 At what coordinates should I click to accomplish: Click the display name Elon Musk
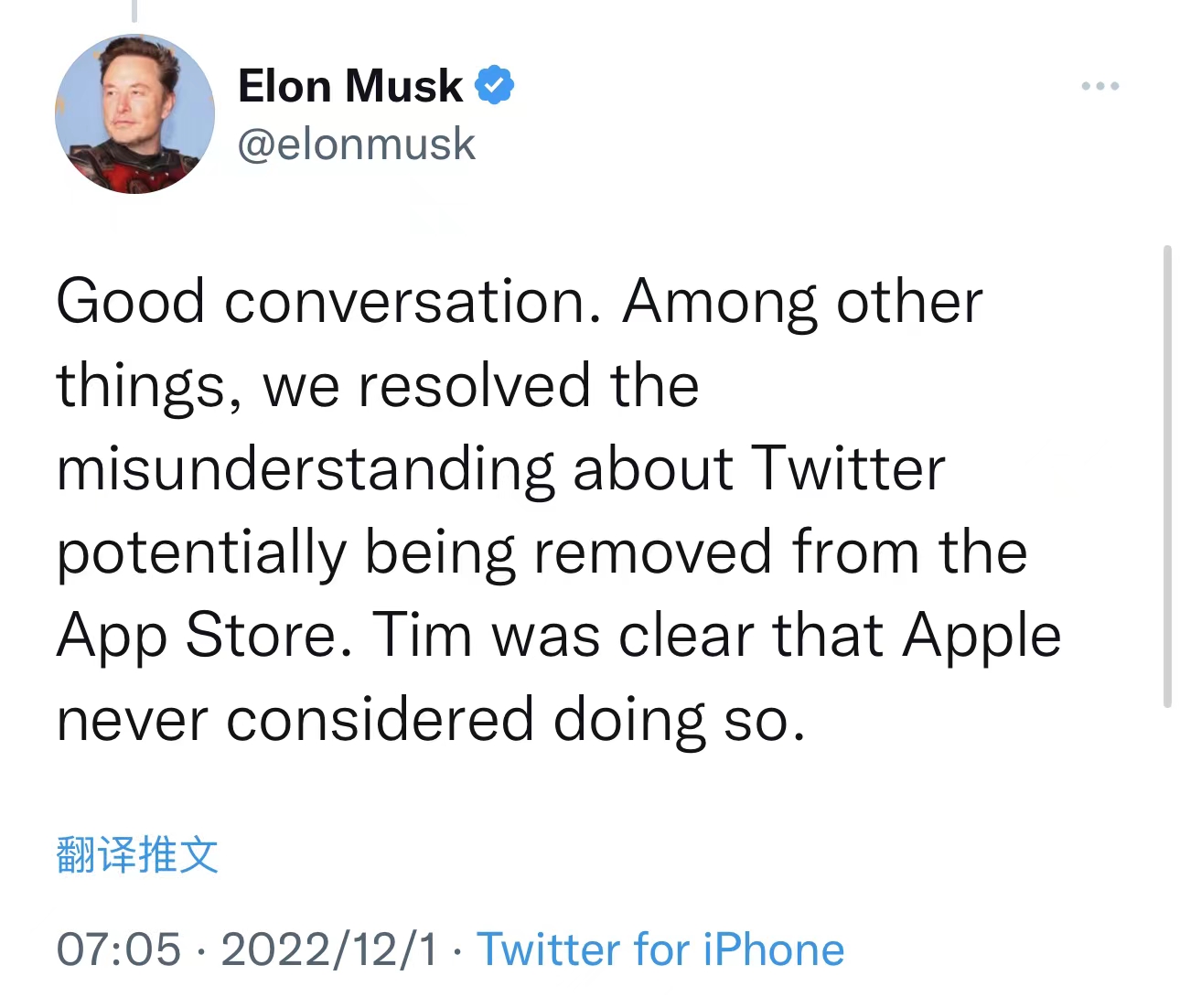click(x=350, y=86)
